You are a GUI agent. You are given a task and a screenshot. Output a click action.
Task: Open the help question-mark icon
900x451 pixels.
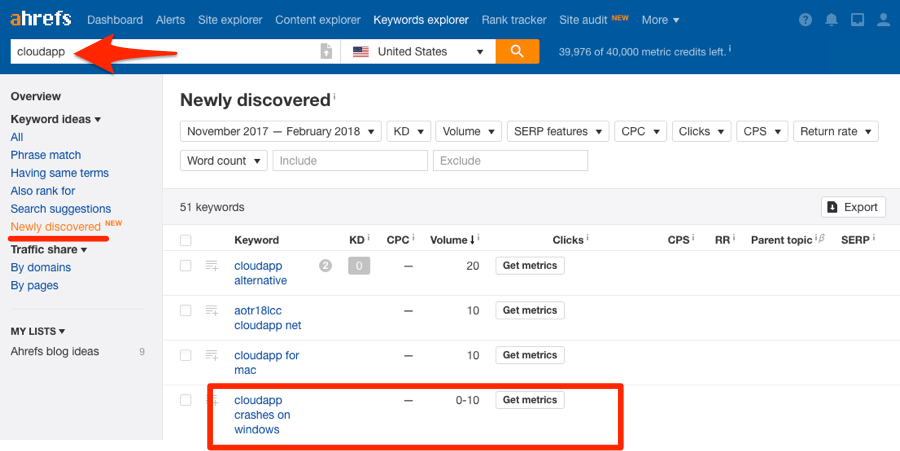point(805,20)
